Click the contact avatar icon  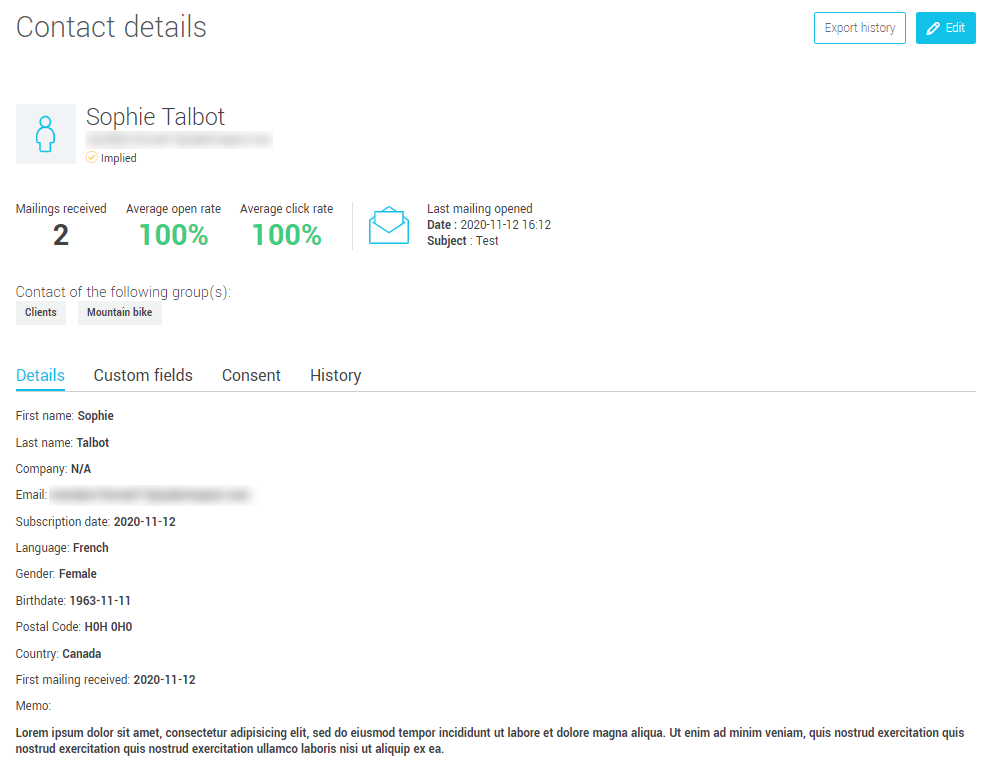pos(45,134)
